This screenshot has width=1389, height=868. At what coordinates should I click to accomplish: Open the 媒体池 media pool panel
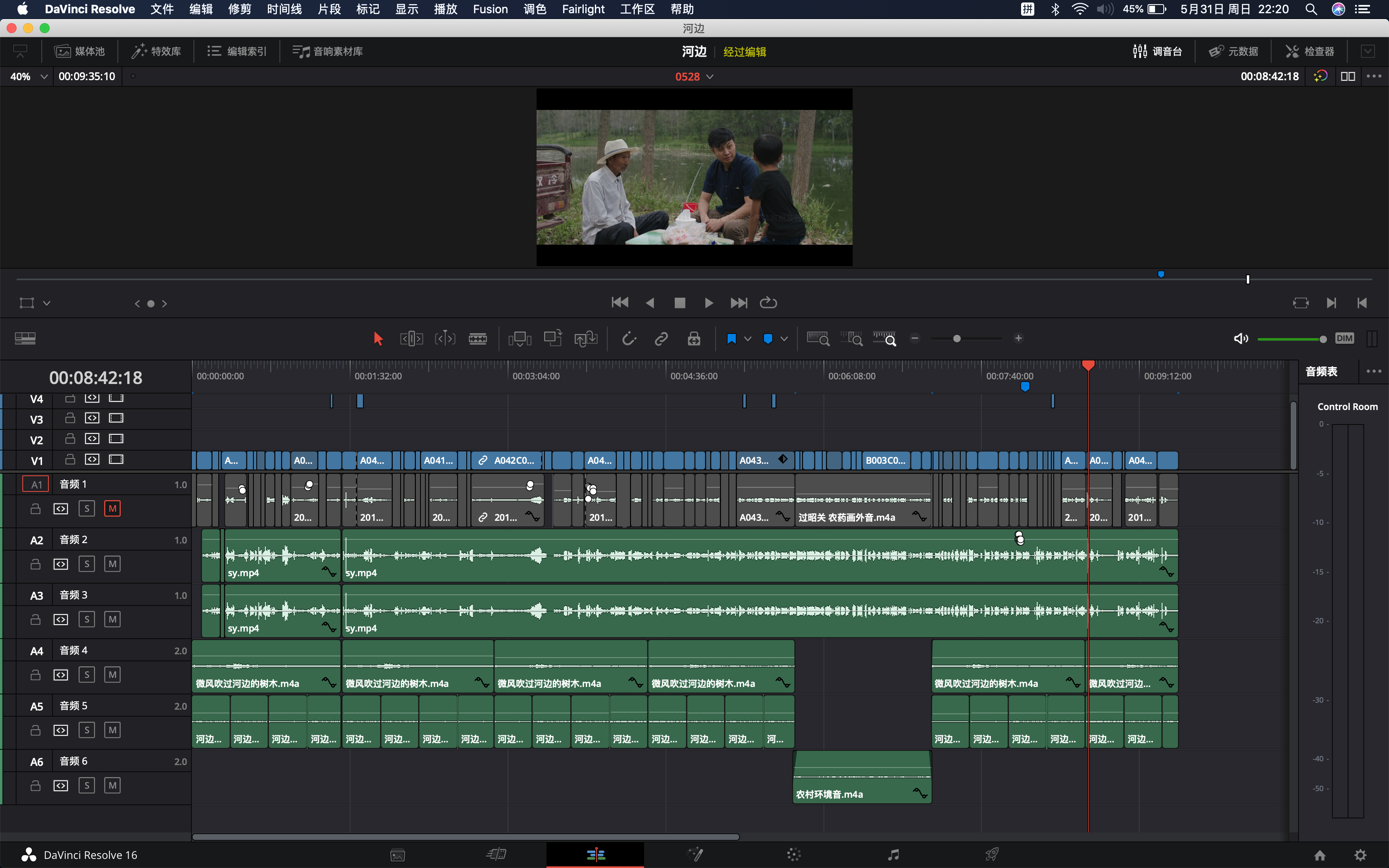click(80, 51)
